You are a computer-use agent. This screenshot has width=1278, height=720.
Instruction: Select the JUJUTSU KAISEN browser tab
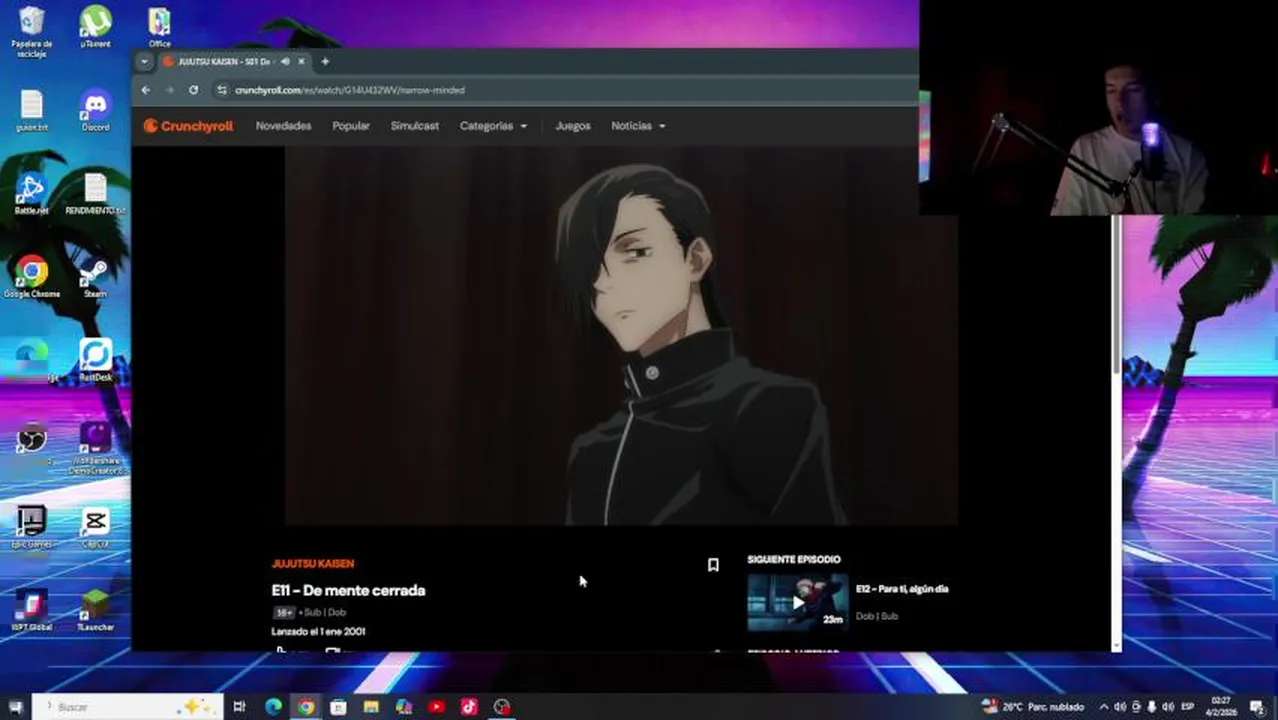(x=223, y=61)
